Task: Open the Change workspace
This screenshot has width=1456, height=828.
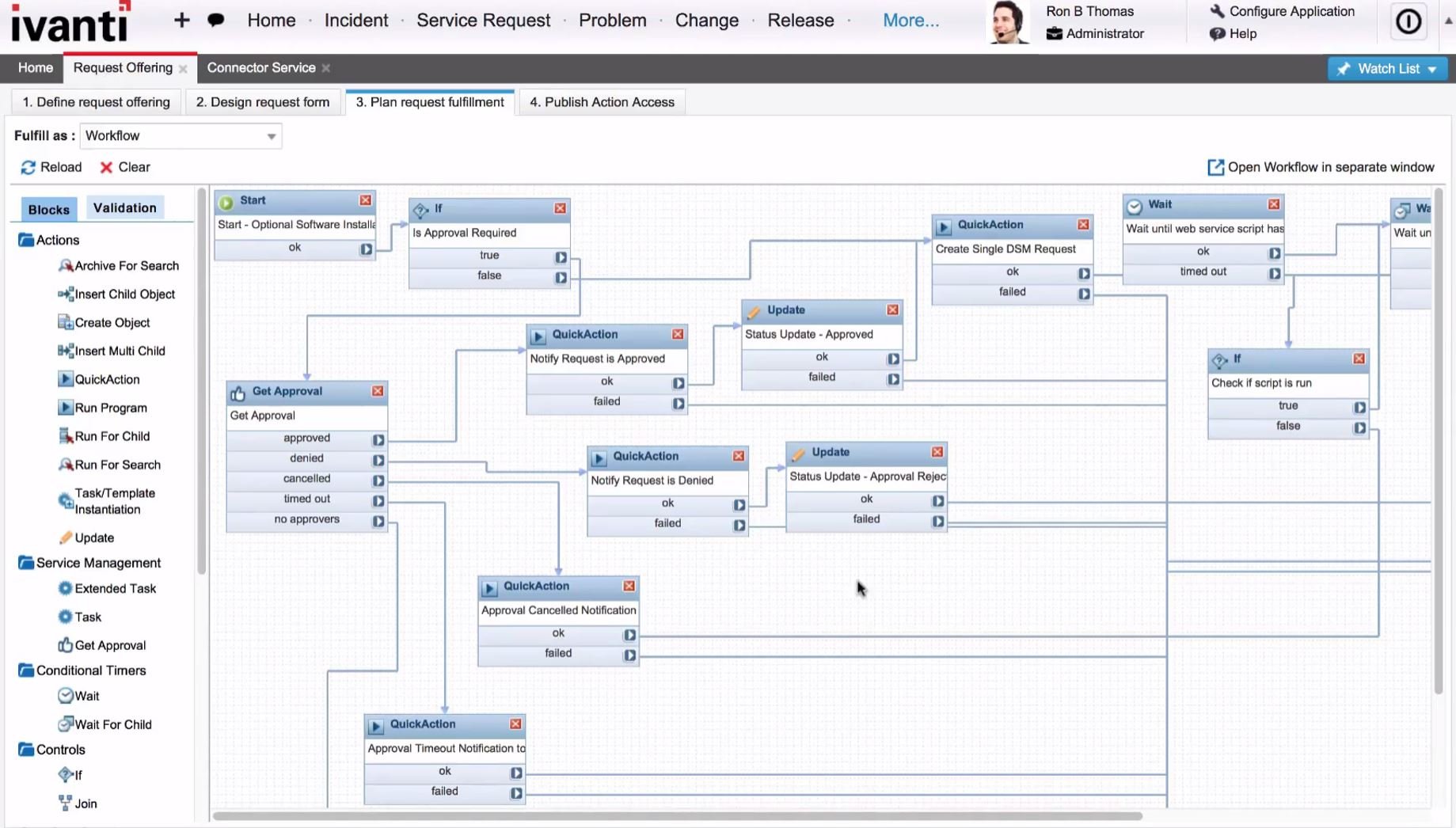Action: point(707,21)
